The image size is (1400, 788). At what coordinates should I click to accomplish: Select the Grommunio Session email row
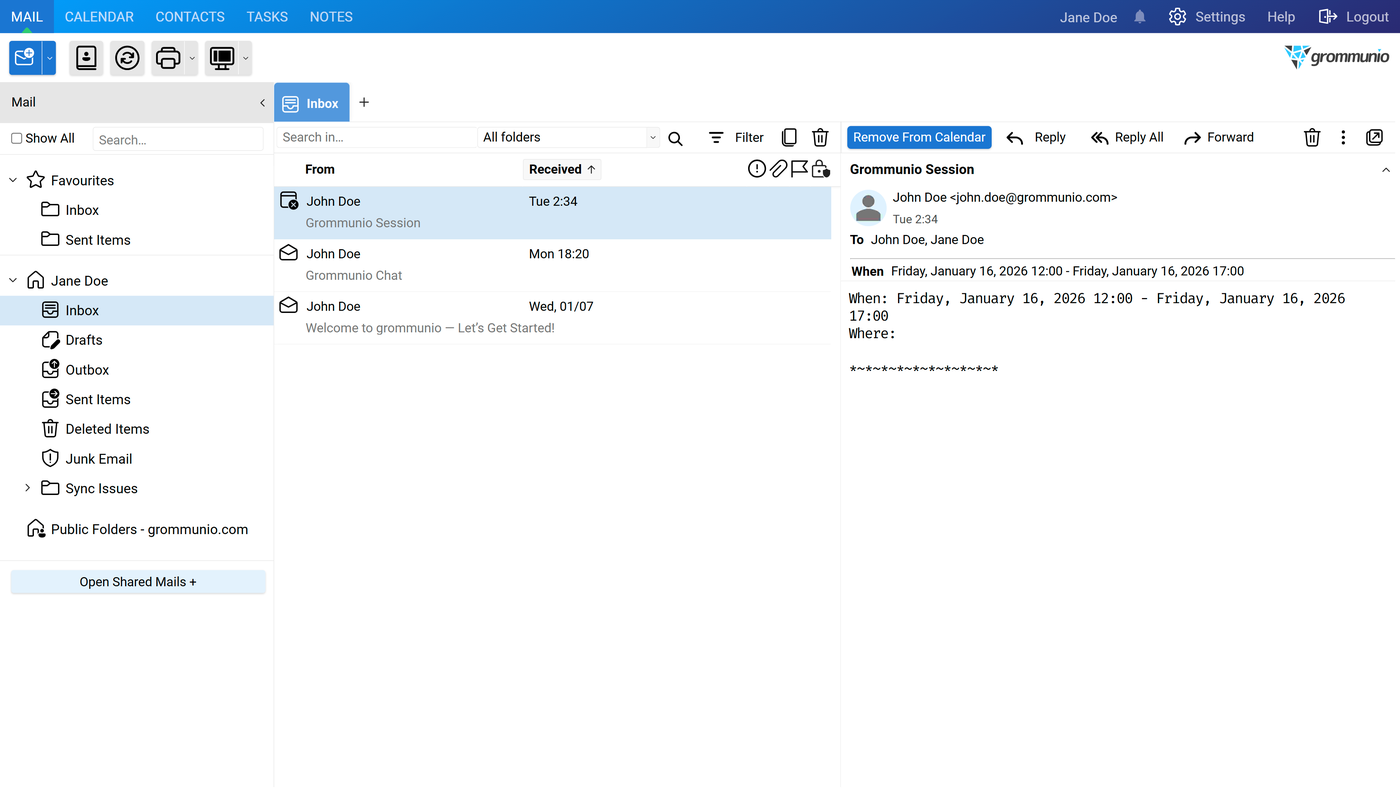(x=553, y=213)
